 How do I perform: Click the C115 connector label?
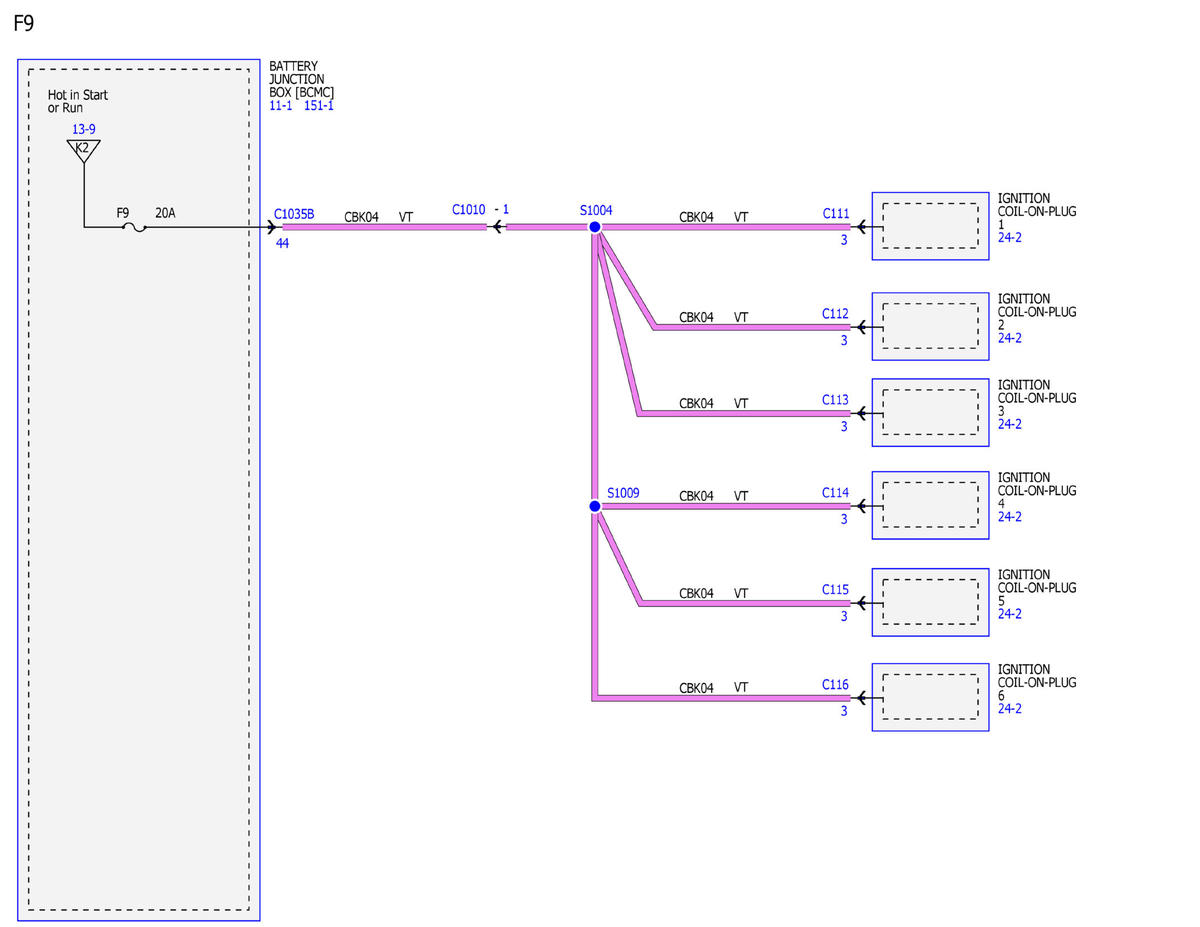tap(836, 590)
